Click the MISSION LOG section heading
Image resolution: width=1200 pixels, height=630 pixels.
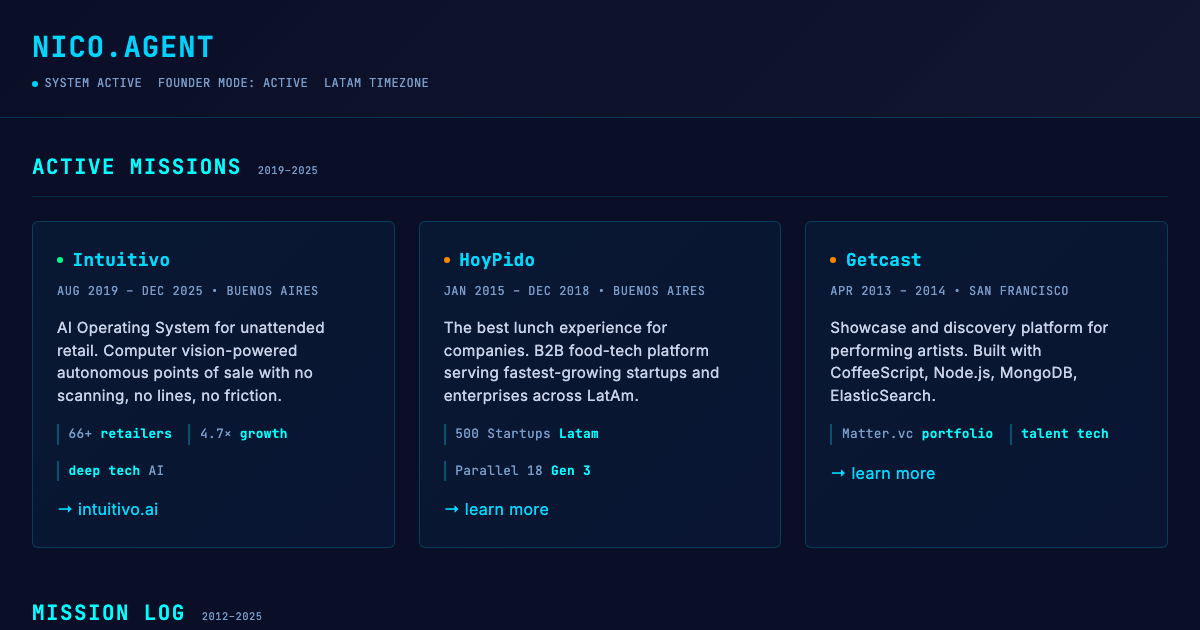(x=109, y=613)
